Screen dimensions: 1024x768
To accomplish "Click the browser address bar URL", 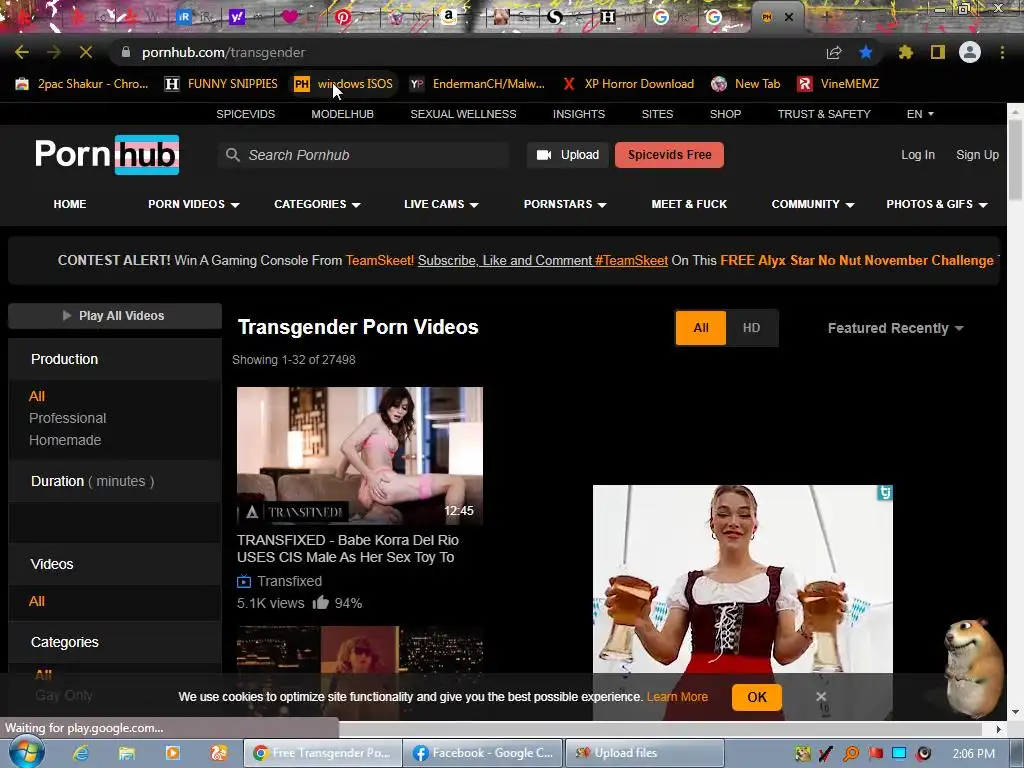I will tap(223, 52).
